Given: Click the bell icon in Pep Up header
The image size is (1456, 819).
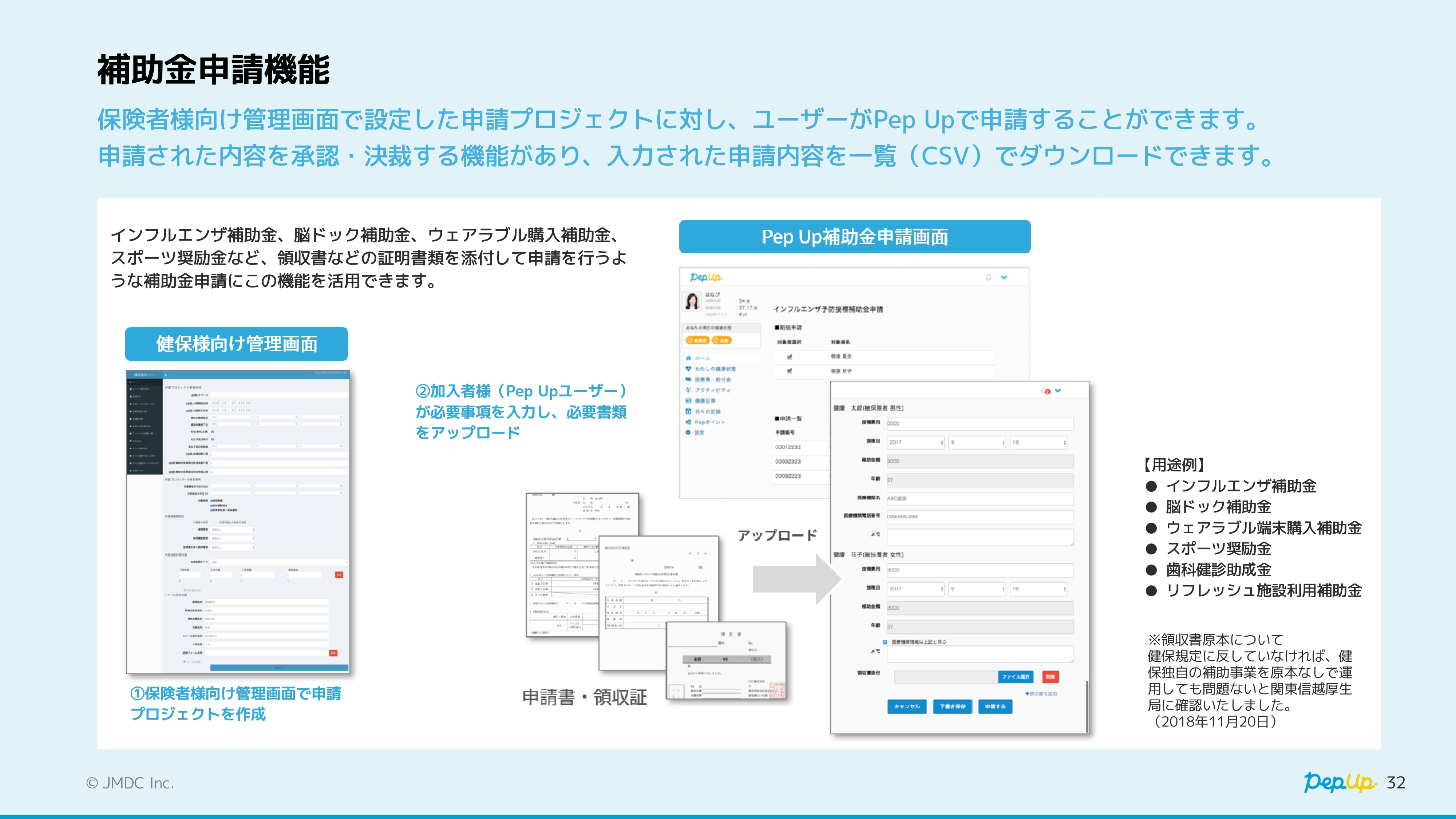Looking at the screenshot, I should (989, 277).
